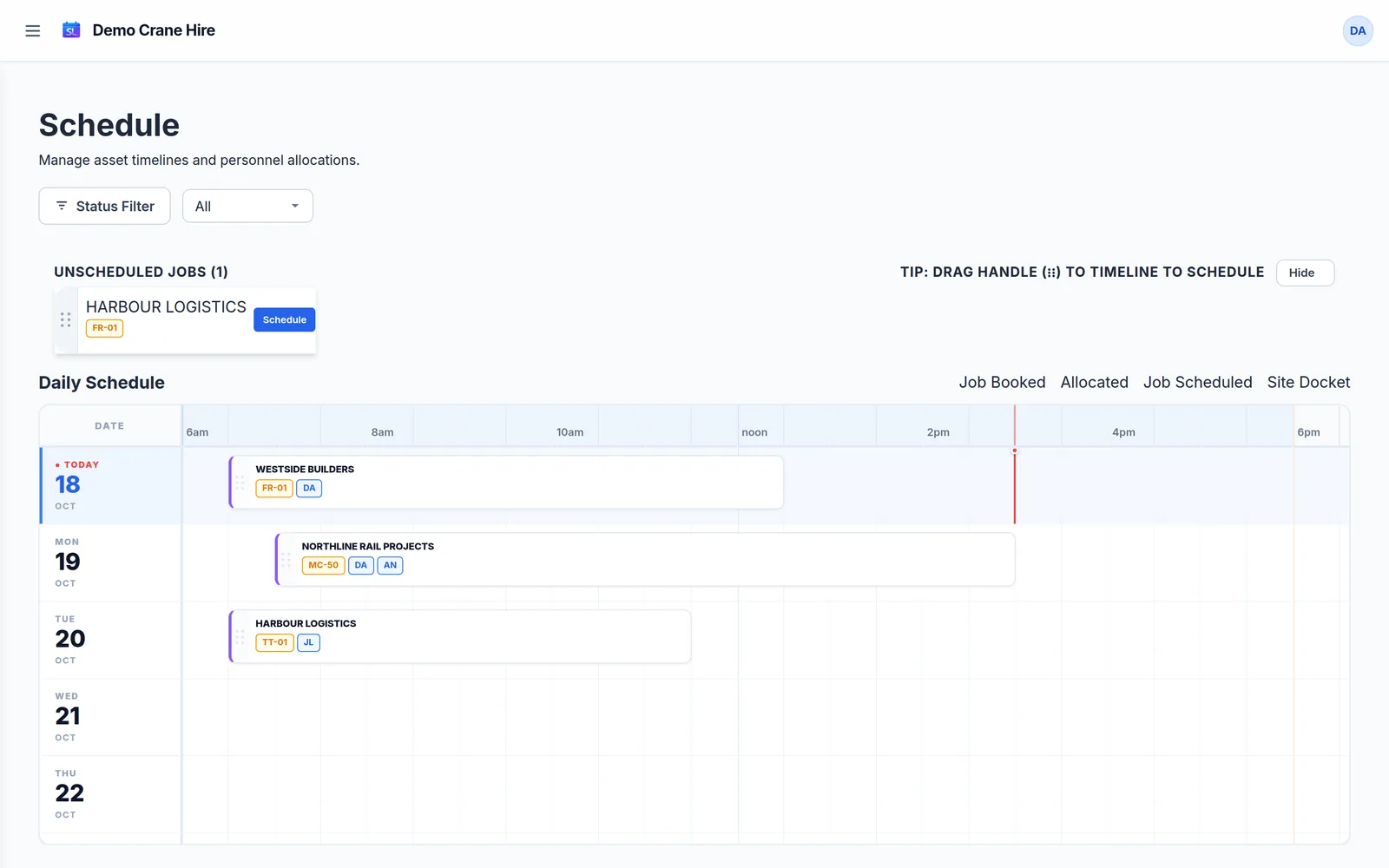The image size is (1389, 868).
Task: Click the Northline Rail Projects drag handle
Action: coord(286,559)
